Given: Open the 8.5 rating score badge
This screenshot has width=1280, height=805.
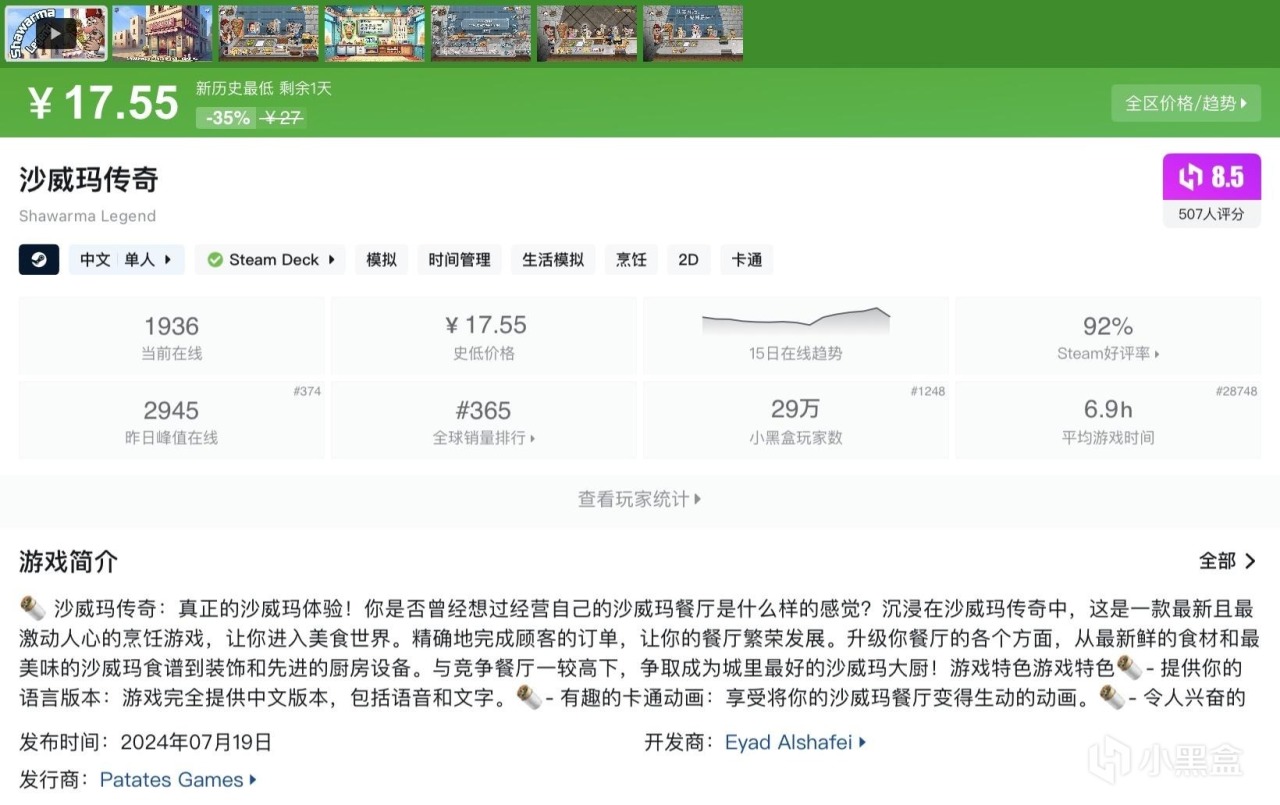Looking at the screenshot, I should (x=1211, y=177).
